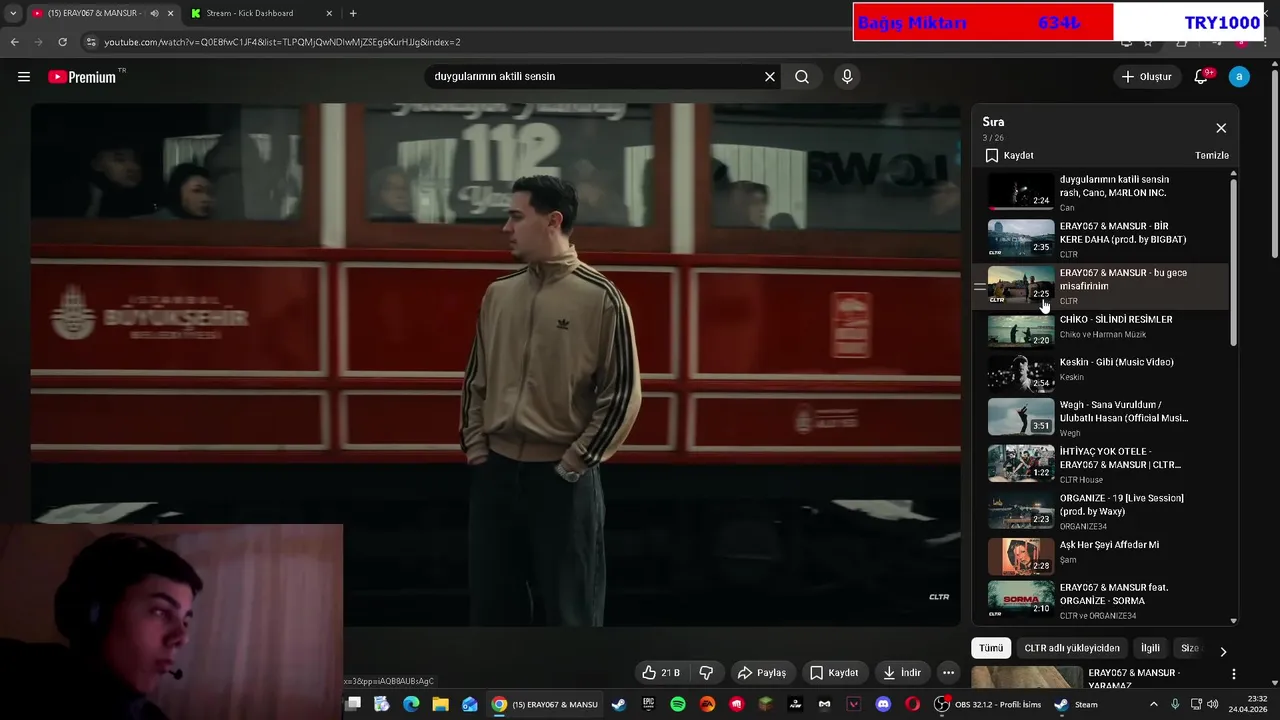
Task: Open three-dot menu for YARAMAZ recommendation
Action: click(1234, 674)
